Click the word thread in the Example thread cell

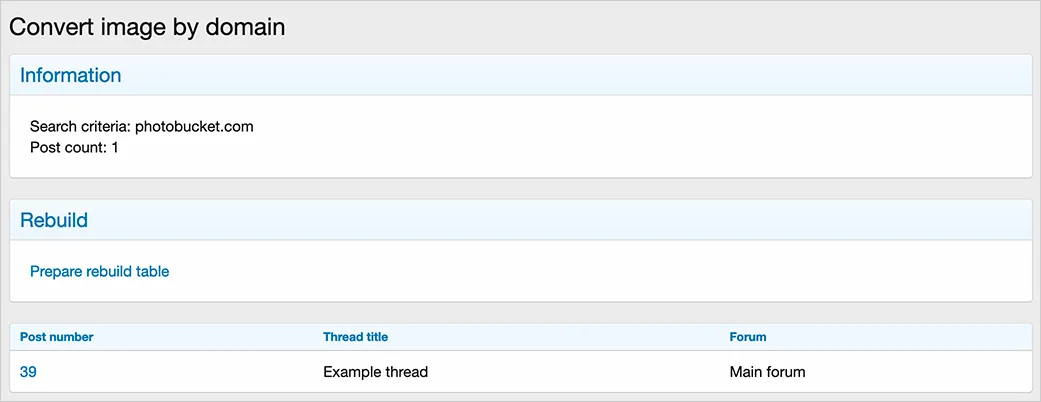pos(405,372)
